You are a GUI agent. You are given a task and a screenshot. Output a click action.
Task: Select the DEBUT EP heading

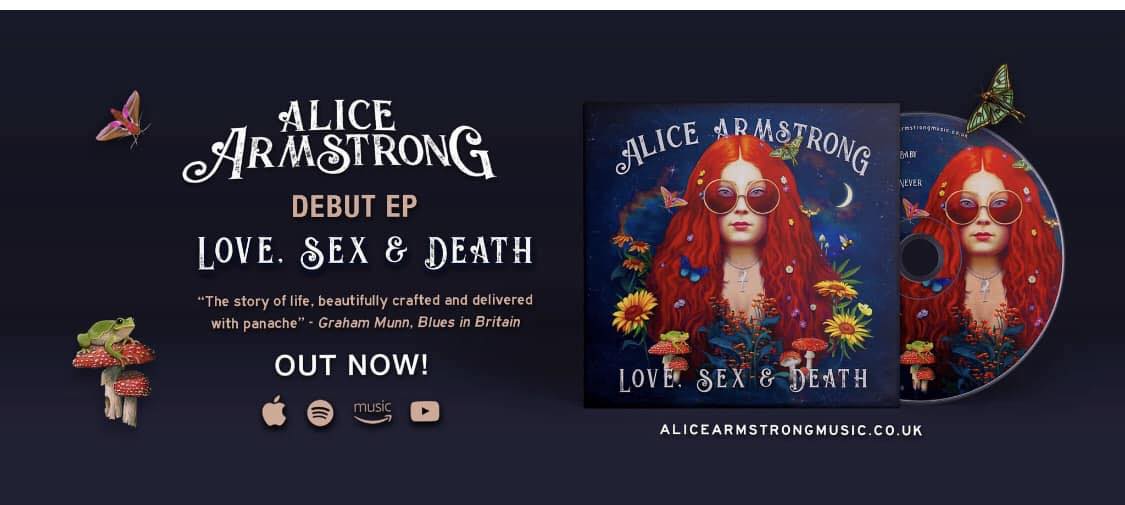coord(354,207)
